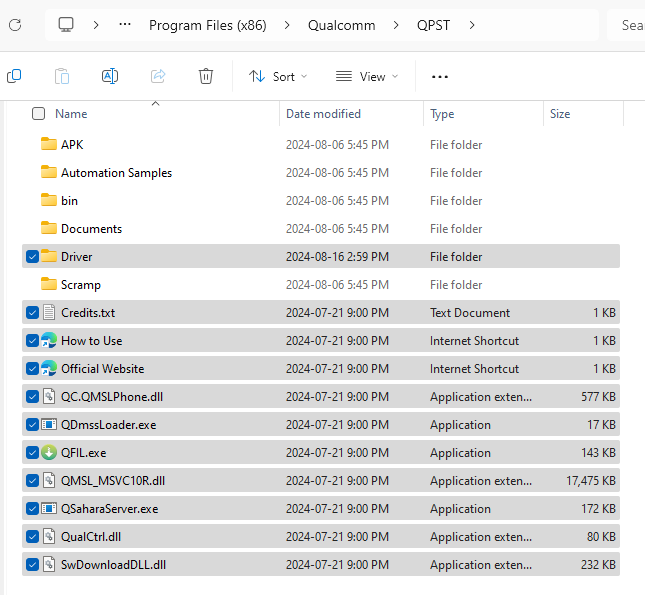Click the Scramp folder icon

click(49, 284)
